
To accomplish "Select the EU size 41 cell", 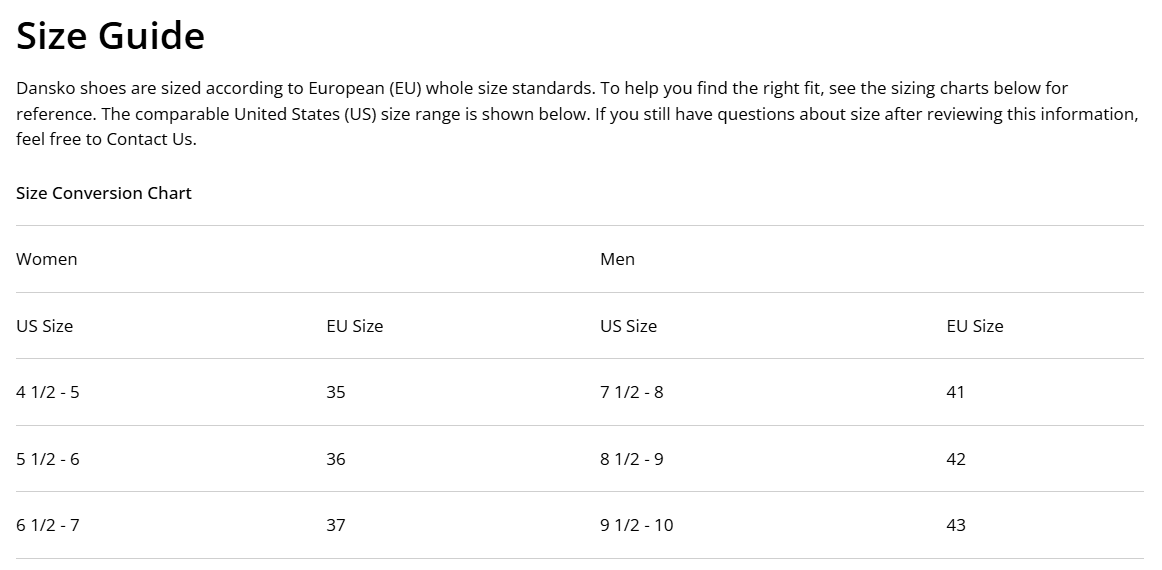I will [956, 392].
